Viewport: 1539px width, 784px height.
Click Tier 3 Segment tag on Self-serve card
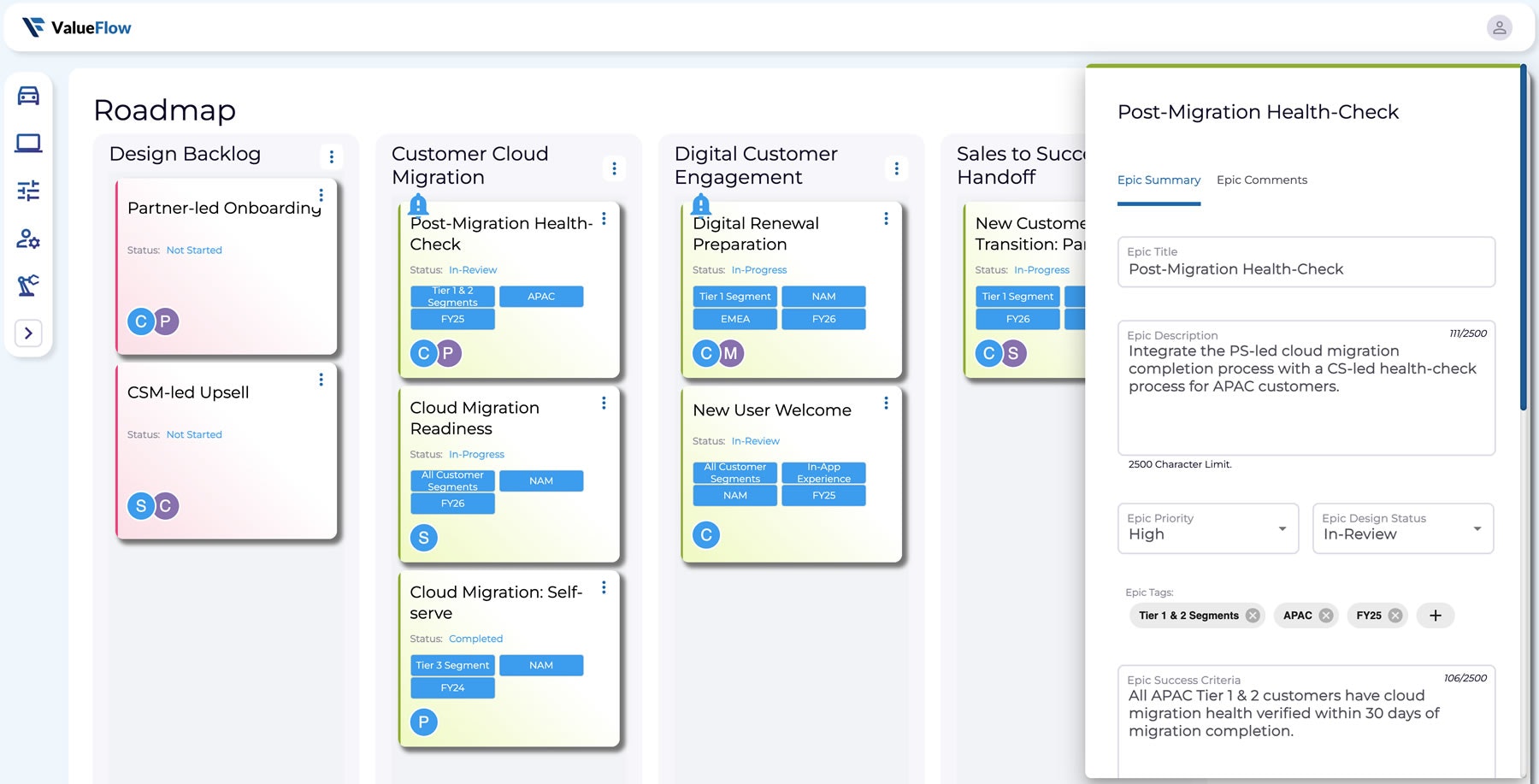click(452, 665)
